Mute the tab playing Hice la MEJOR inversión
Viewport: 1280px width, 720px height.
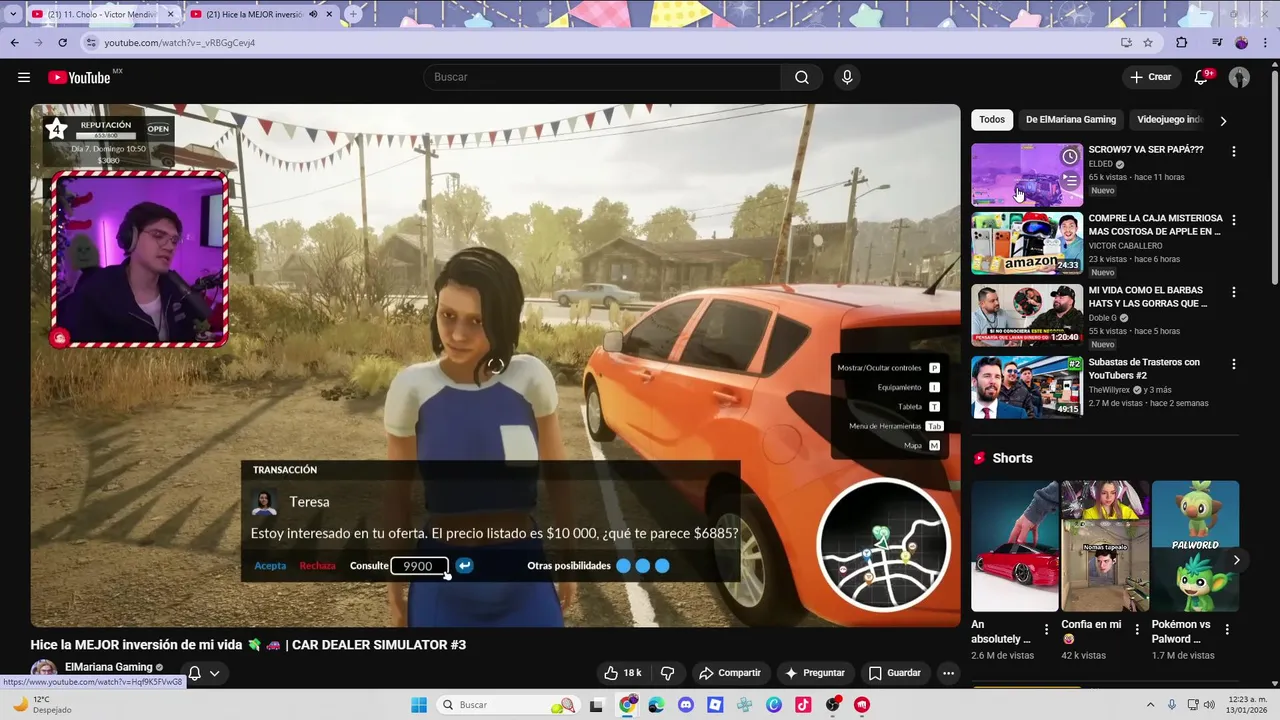313,14
